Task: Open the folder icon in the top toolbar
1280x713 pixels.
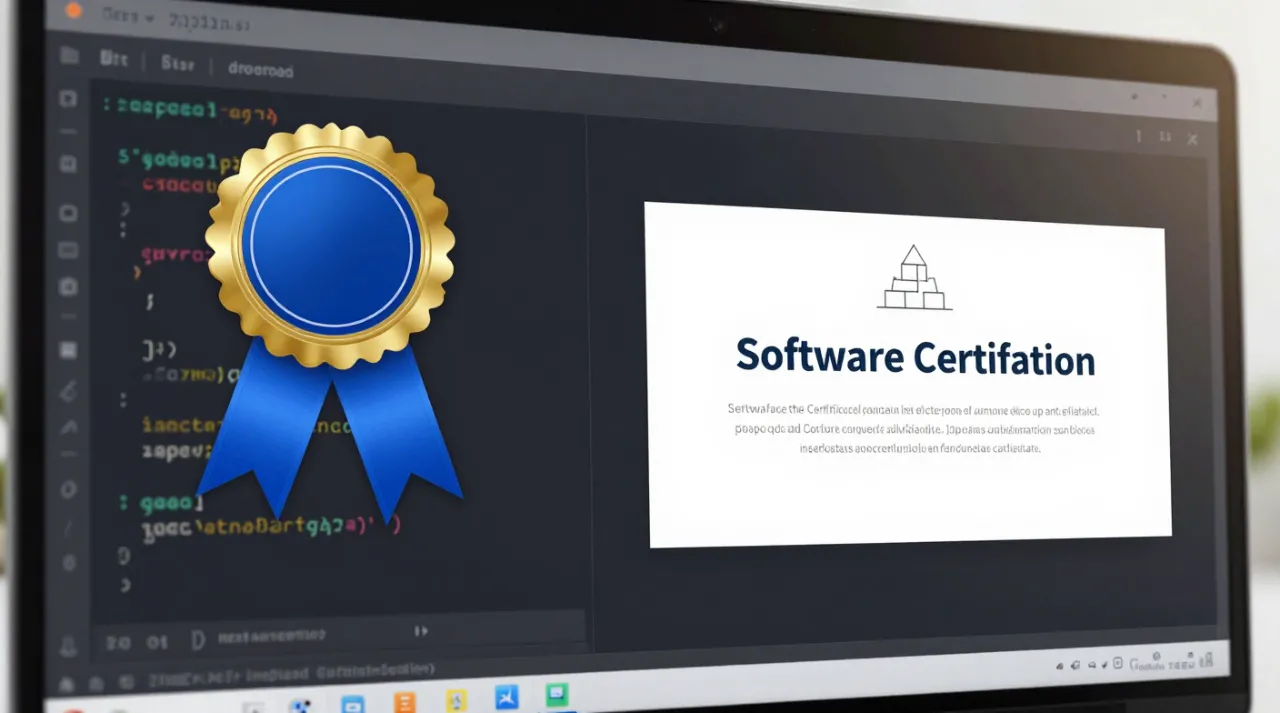Action: [68, 55]
